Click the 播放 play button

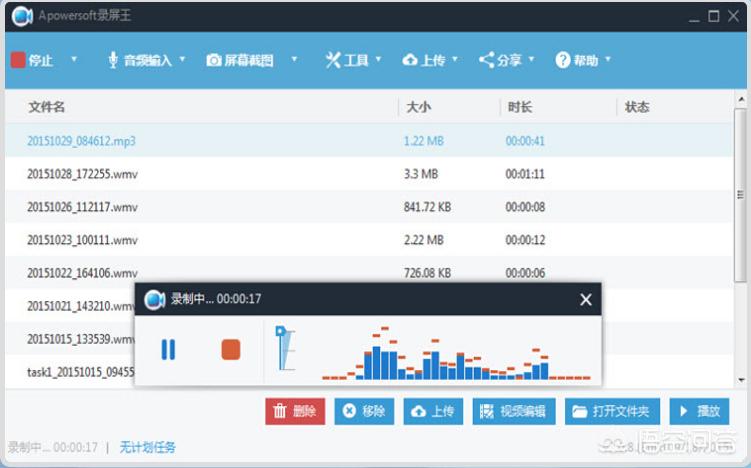(698, 411)
